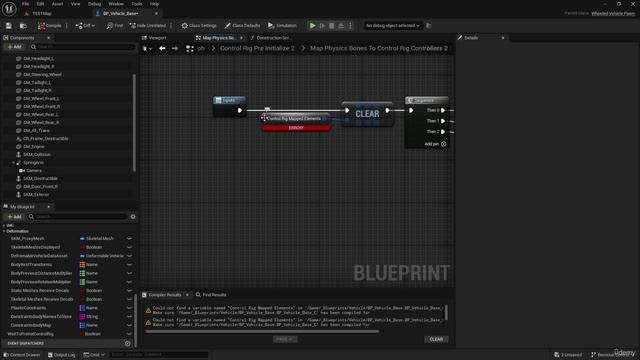Toggle visibility of SkeletalMeshesDisplayed variable
This screenshot has height=360, width=640.
(x=129, y=247)
